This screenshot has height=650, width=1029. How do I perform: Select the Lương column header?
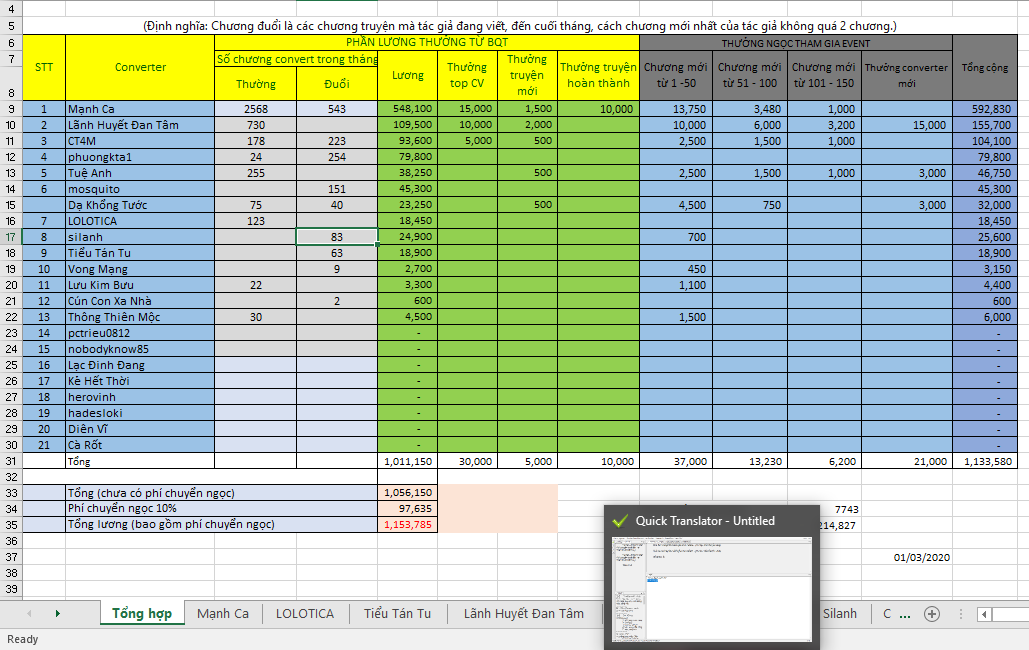[x=408, y=76]
